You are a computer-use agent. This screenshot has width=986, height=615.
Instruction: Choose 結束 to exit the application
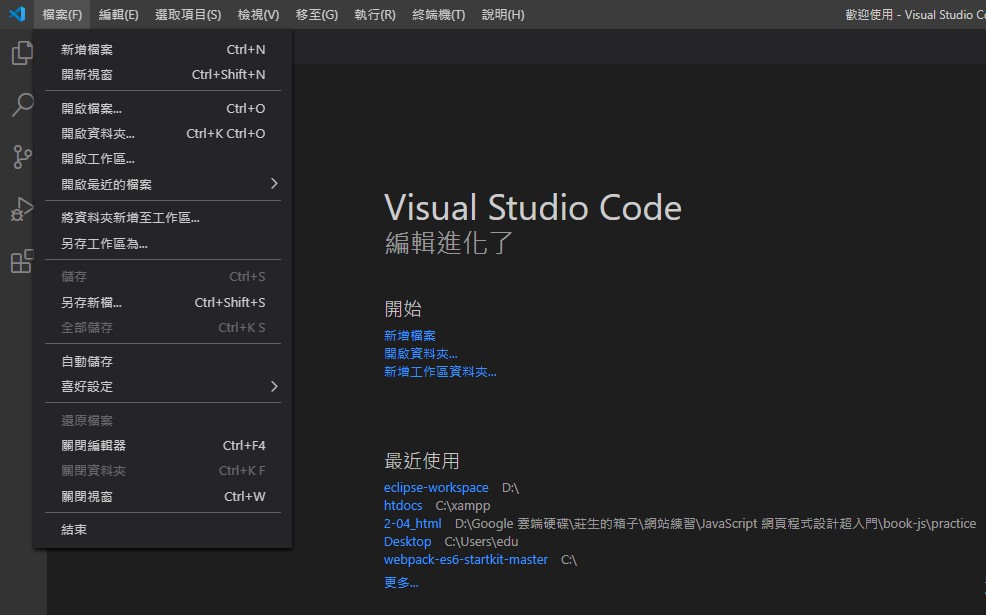pos(163,529)
